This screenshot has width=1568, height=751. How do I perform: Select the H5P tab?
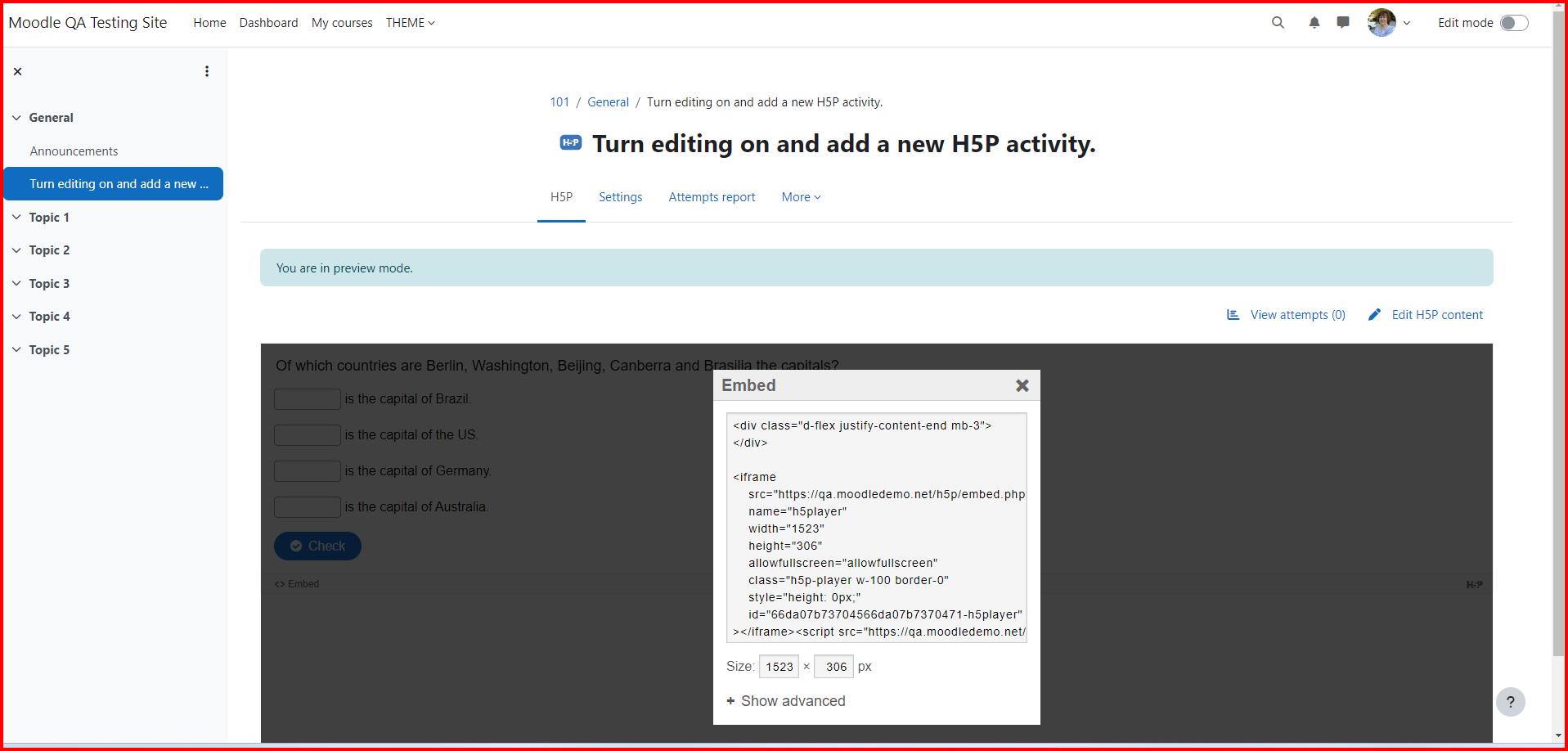pos(561,197)
